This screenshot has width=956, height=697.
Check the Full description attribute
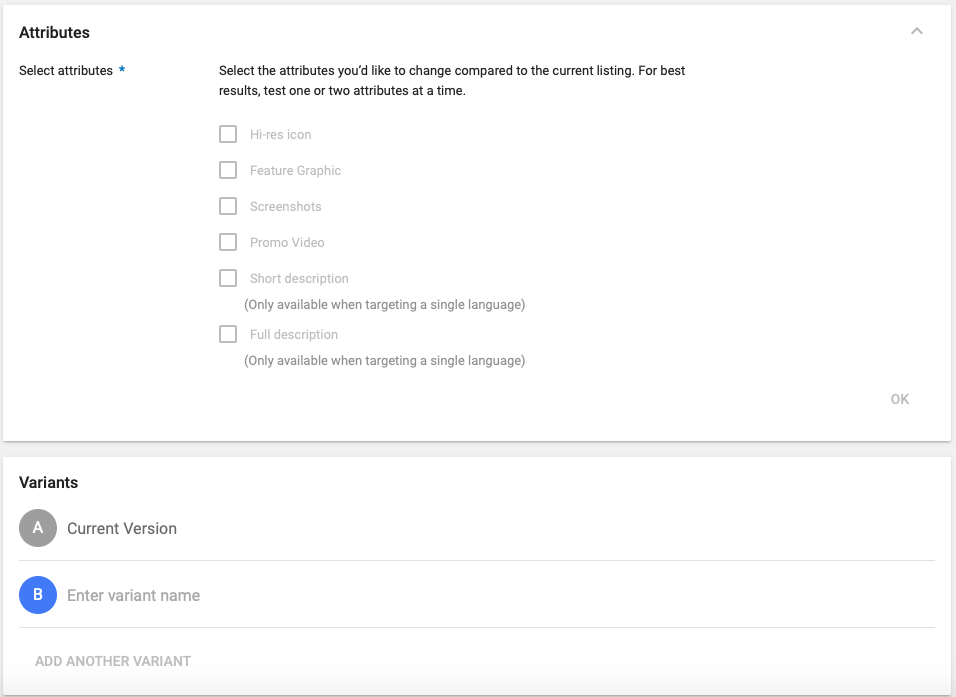pyautogui.click(x=227, y=333)
